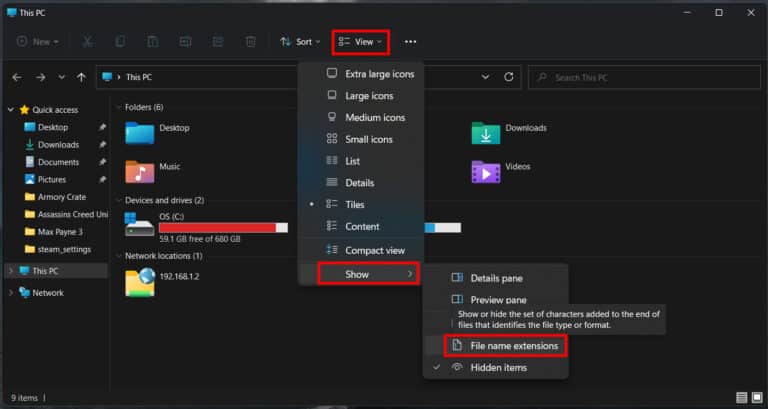The image size is (768, 409).
Task: Select the Details view option
Action: 361,183
